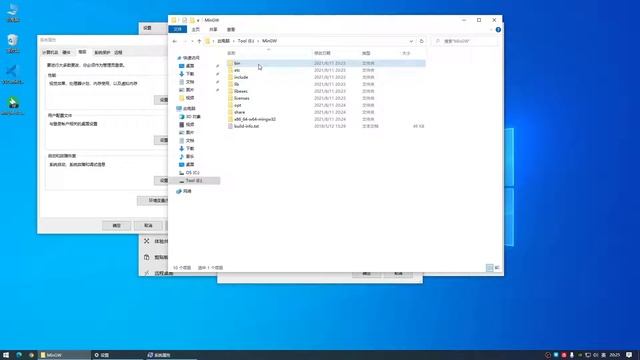Viewport: 640px width, 360px height.
Task: Select the build-info.txt file
Action: pyautogui.click(x=326, y=126)
